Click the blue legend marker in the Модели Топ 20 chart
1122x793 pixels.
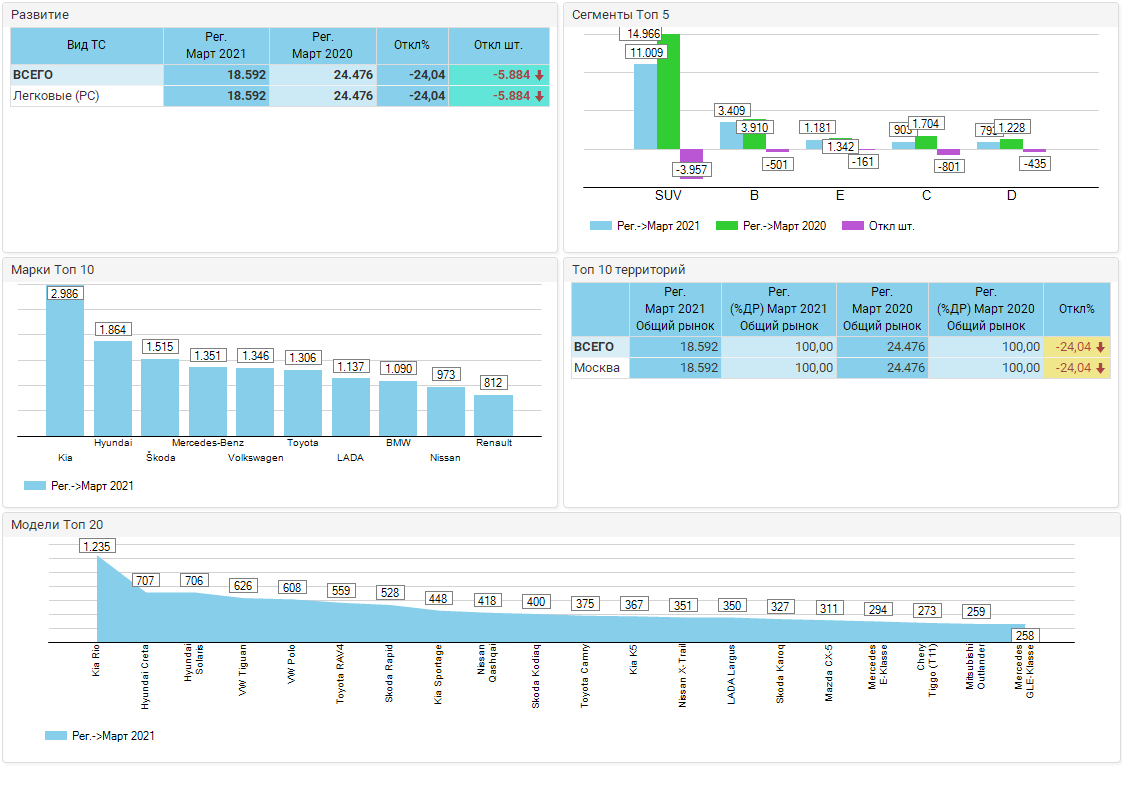click(x=56, y=736)
